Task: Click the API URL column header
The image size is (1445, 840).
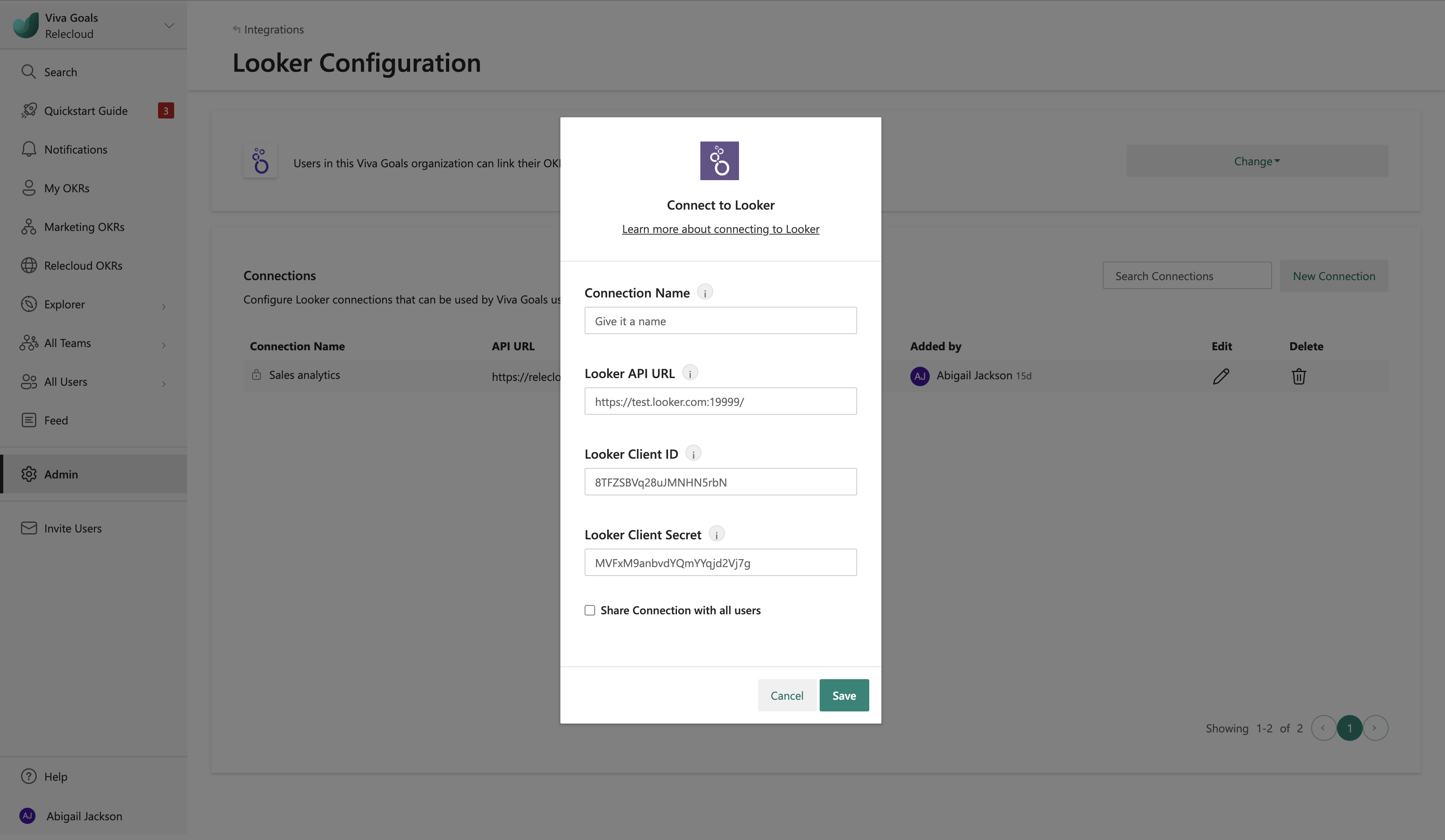Action: pos(512,346)
